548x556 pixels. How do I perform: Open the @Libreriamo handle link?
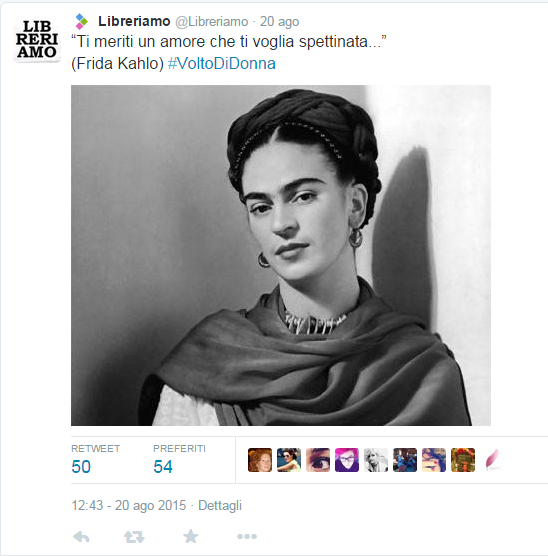212,22
